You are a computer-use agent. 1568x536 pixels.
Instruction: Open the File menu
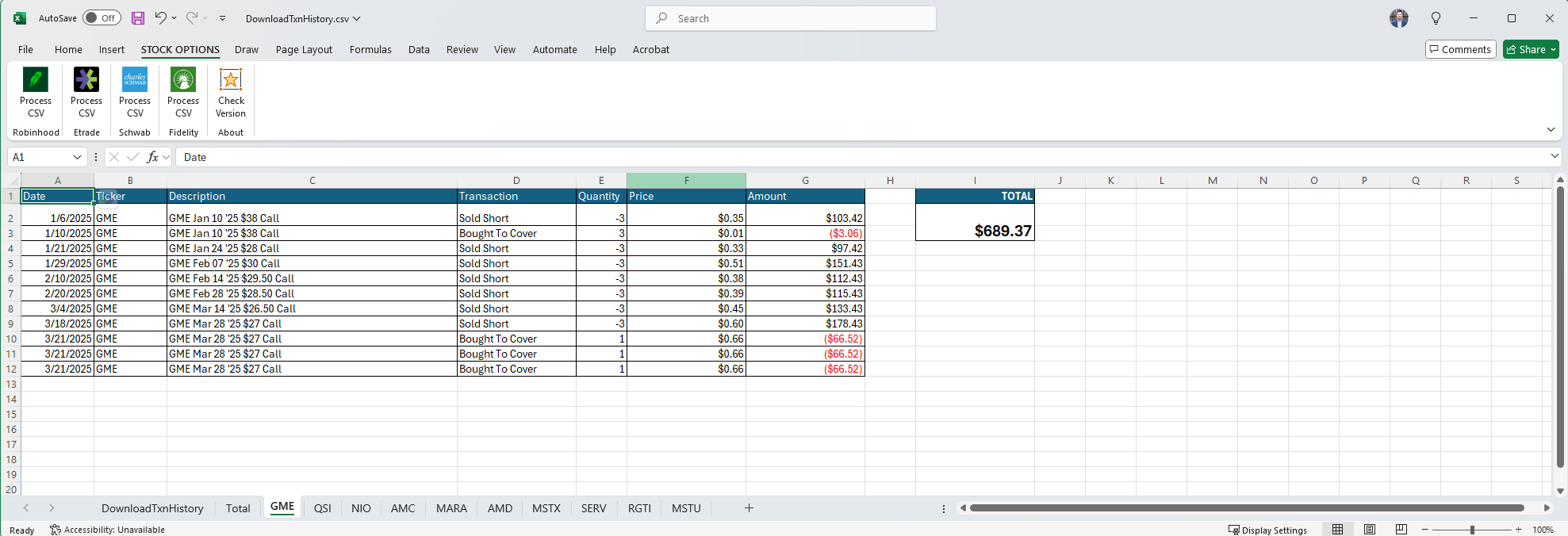tap(25, 49)
